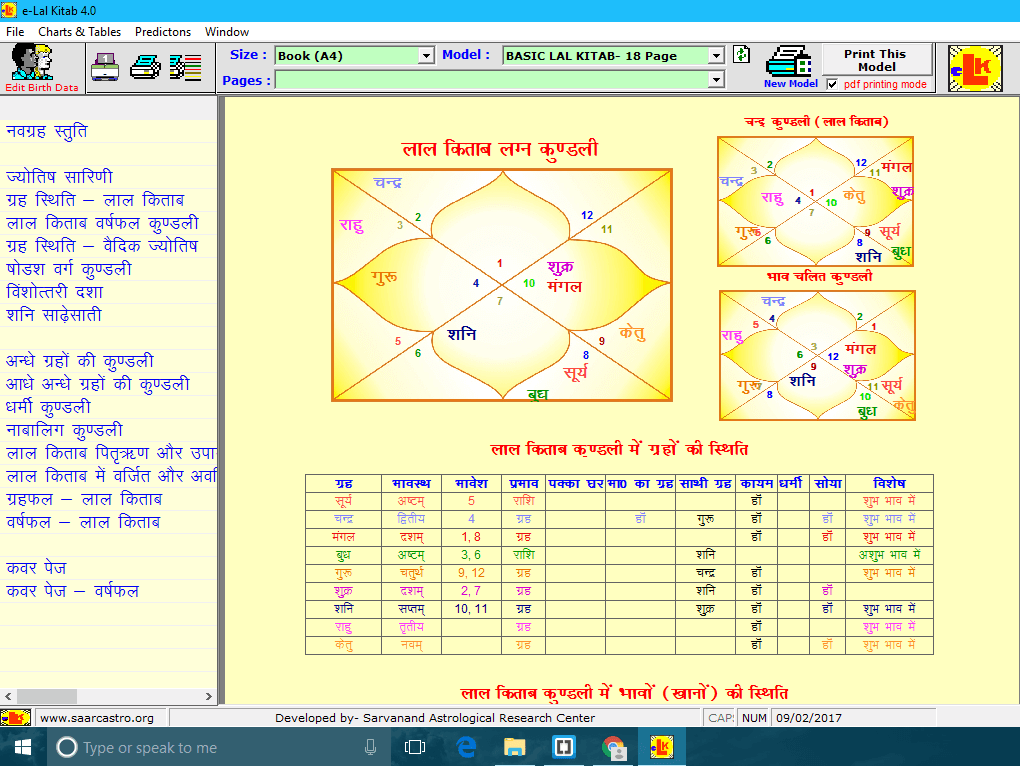Select कवर पेज – वर्षफल entry
Viewport: 1020px width, 766px height.
(72, 591)
